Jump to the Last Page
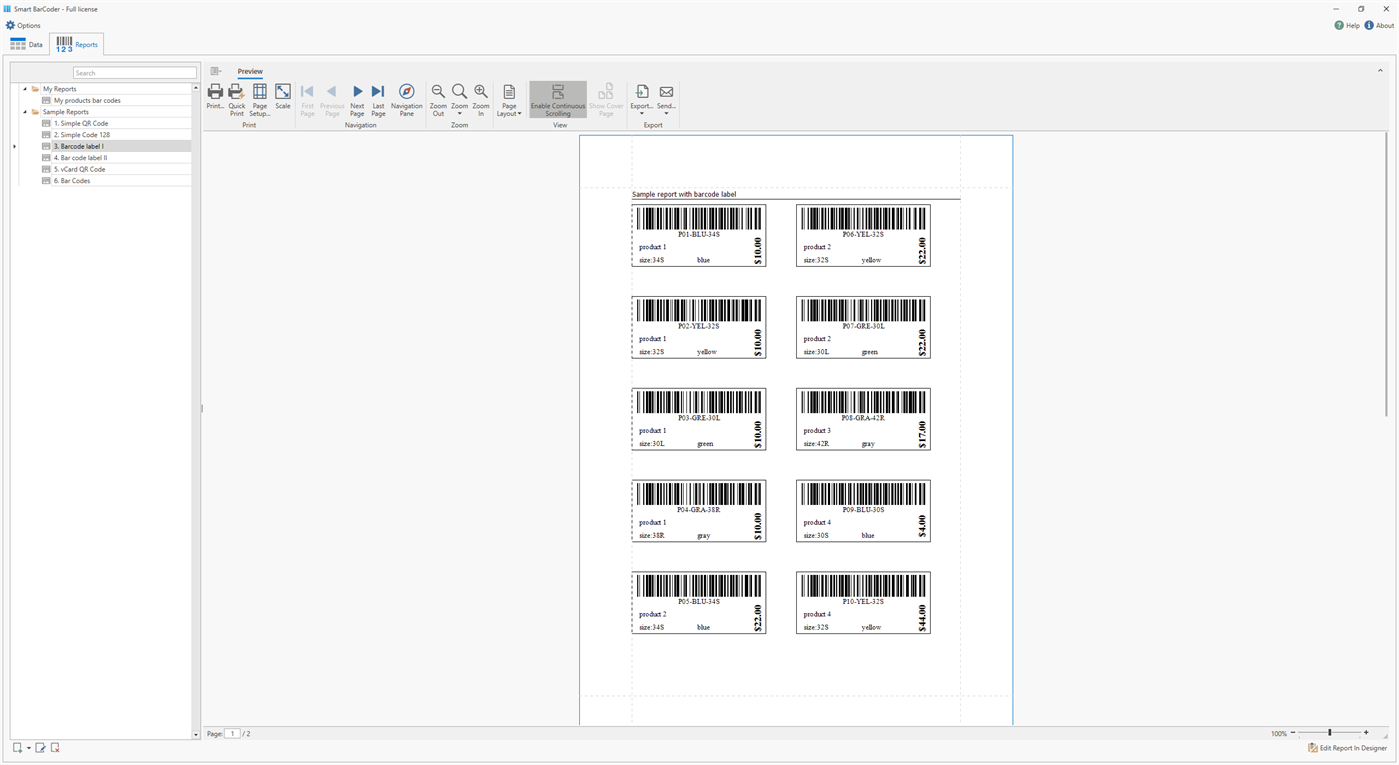The width and height of the screenshot is (1399, 765). tap(378, 99)
